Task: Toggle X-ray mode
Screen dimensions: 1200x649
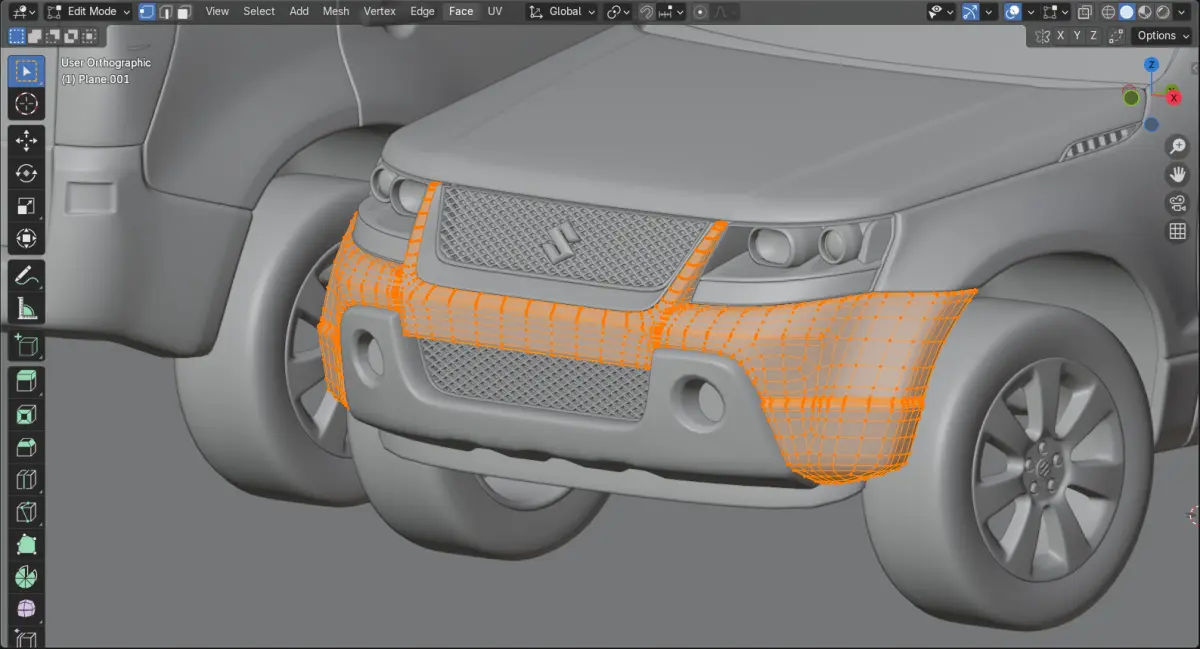Action: coord(1085,12)
